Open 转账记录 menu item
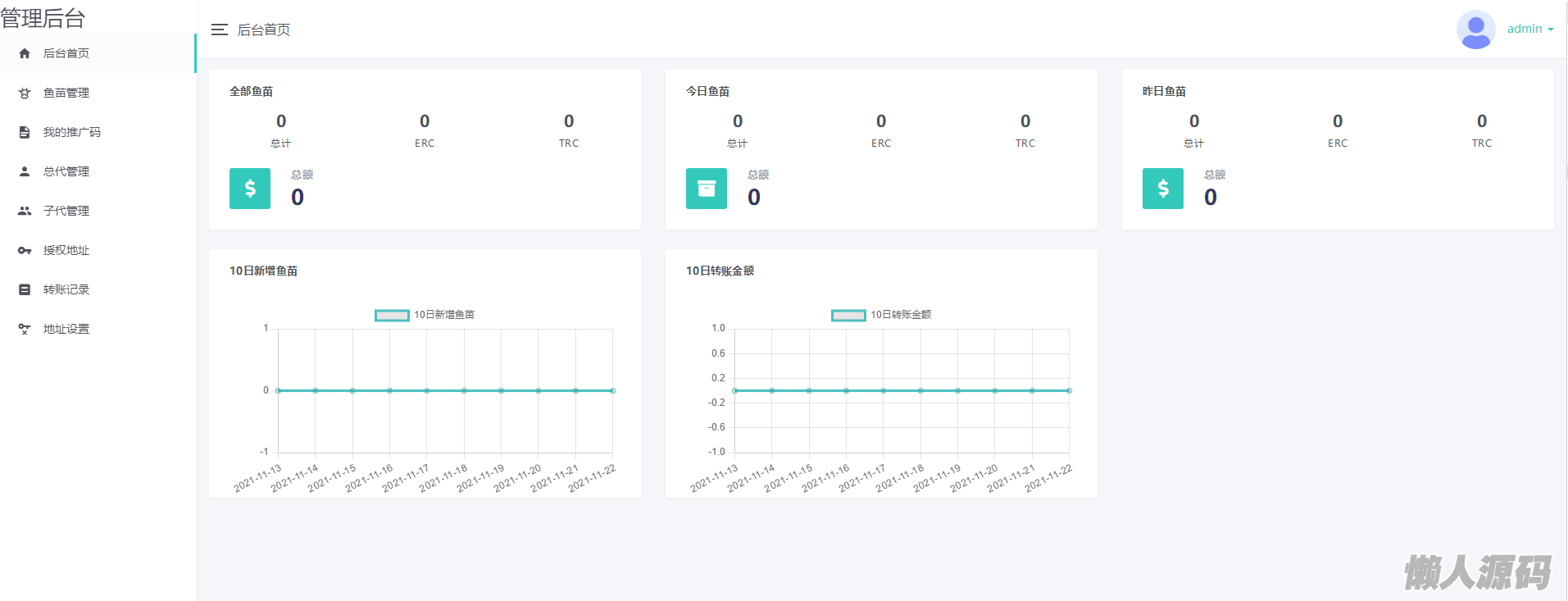The width and height of the screenshot is (1568, 601). click(x=66, y=289)
